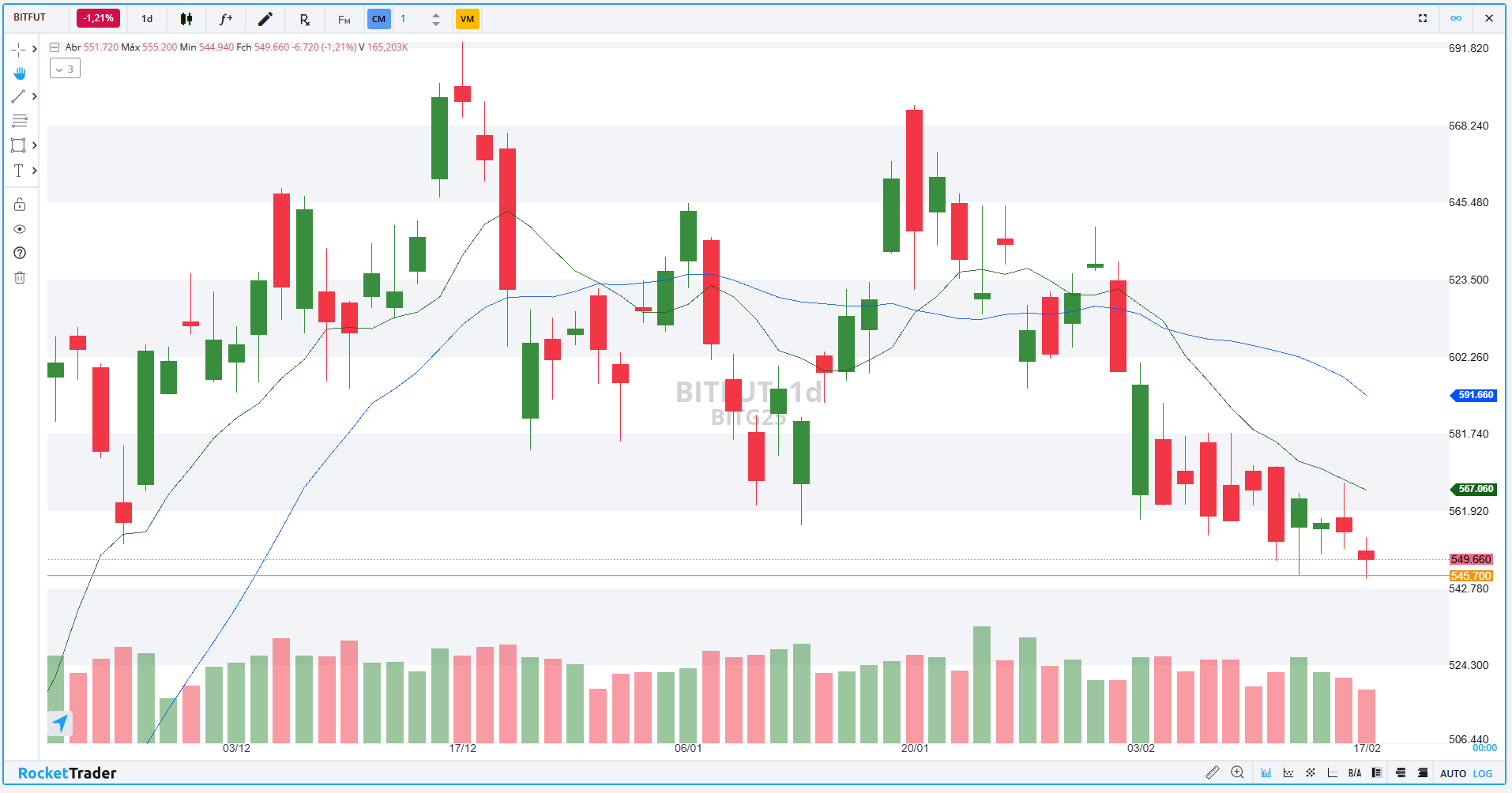This screenshot has height=793, width=1512.
Task: Click the trash delete drawings icon
Action: click(x=20, y=277)
